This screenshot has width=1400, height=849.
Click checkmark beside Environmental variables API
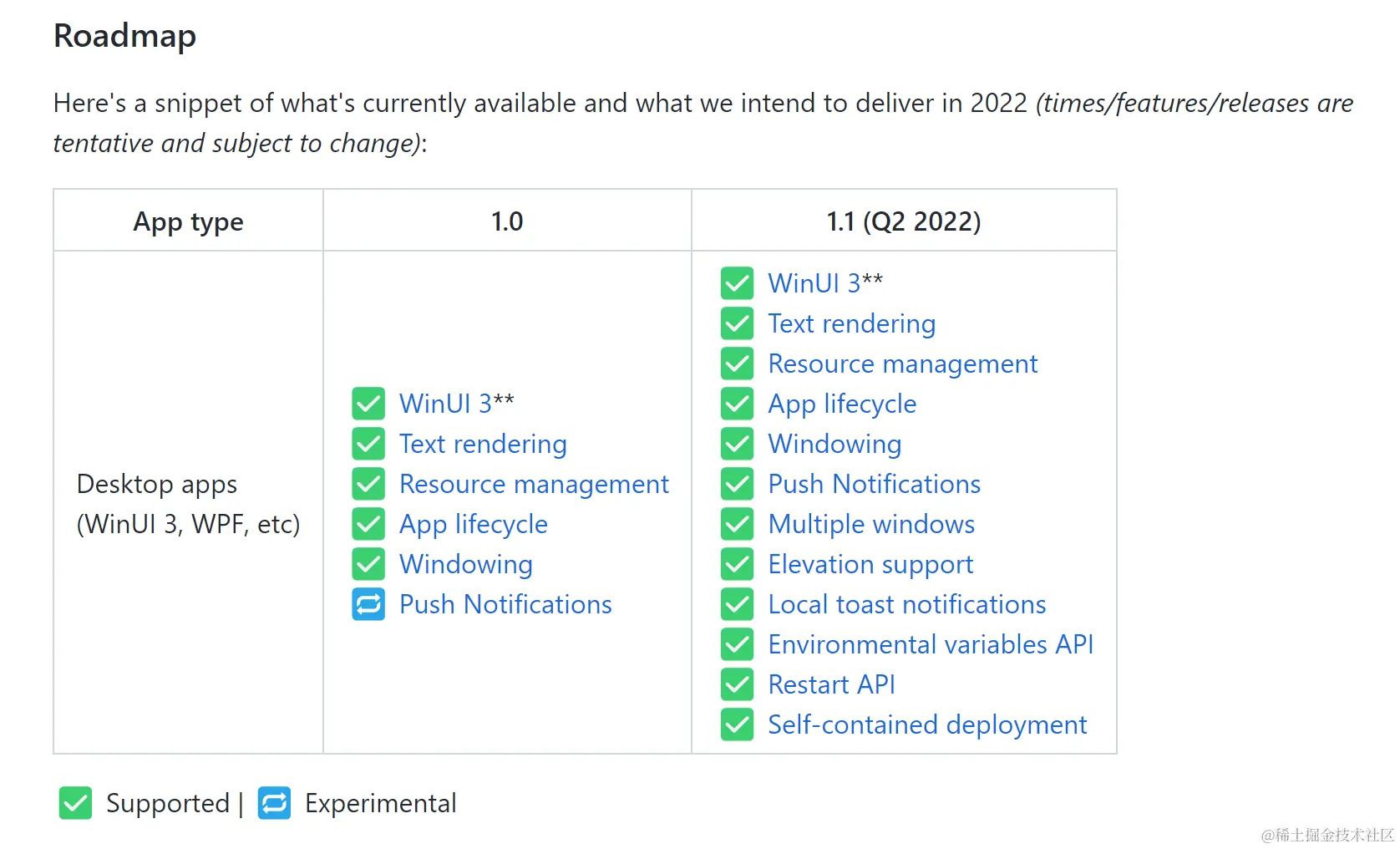coord(737,644)
